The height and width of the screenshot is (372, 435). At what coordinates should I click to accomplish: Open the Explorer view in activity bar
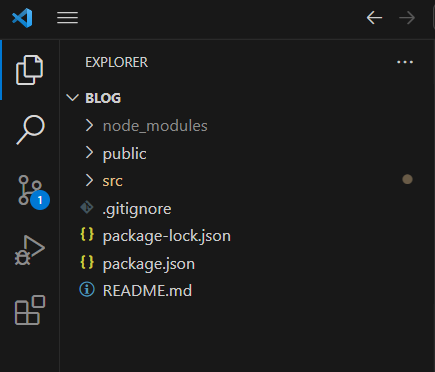29,70
